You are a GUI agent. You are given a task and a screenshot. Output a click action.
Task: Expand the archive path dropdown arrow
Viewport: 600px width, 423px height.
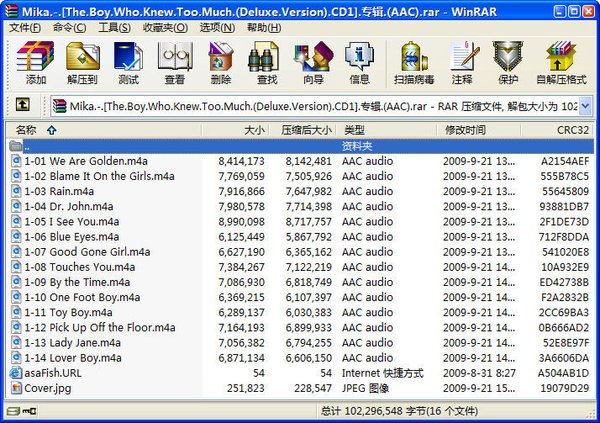point(585,106)
